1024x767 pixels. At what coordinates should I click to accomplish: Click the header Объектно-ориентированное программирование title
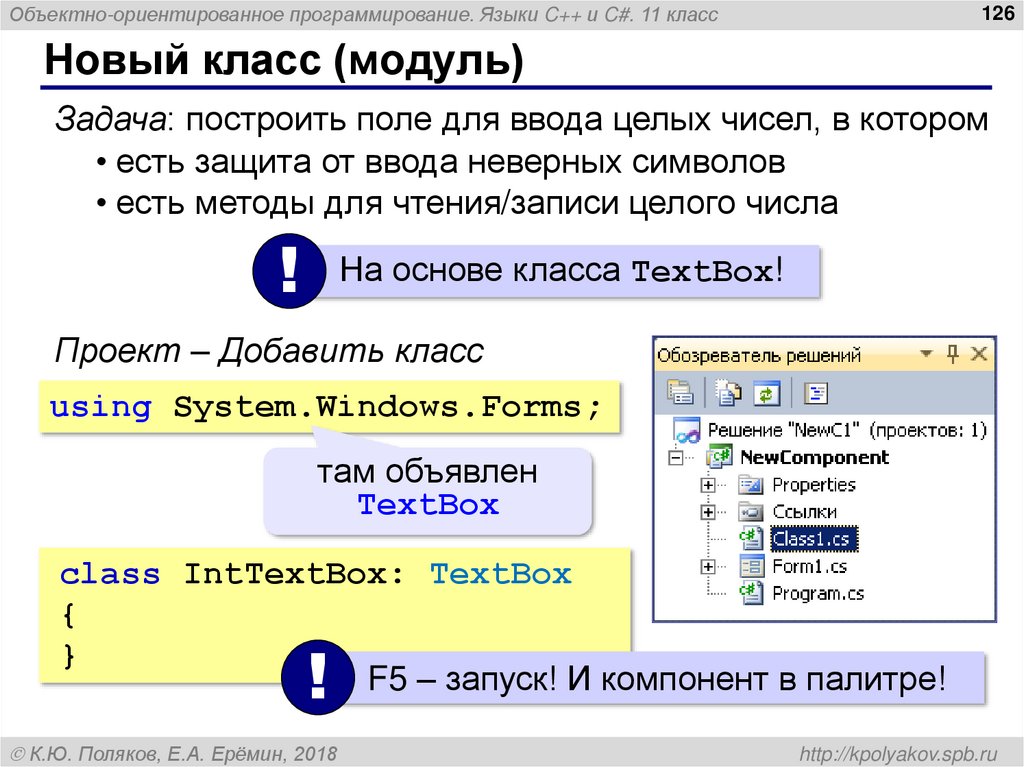point(364,14)
